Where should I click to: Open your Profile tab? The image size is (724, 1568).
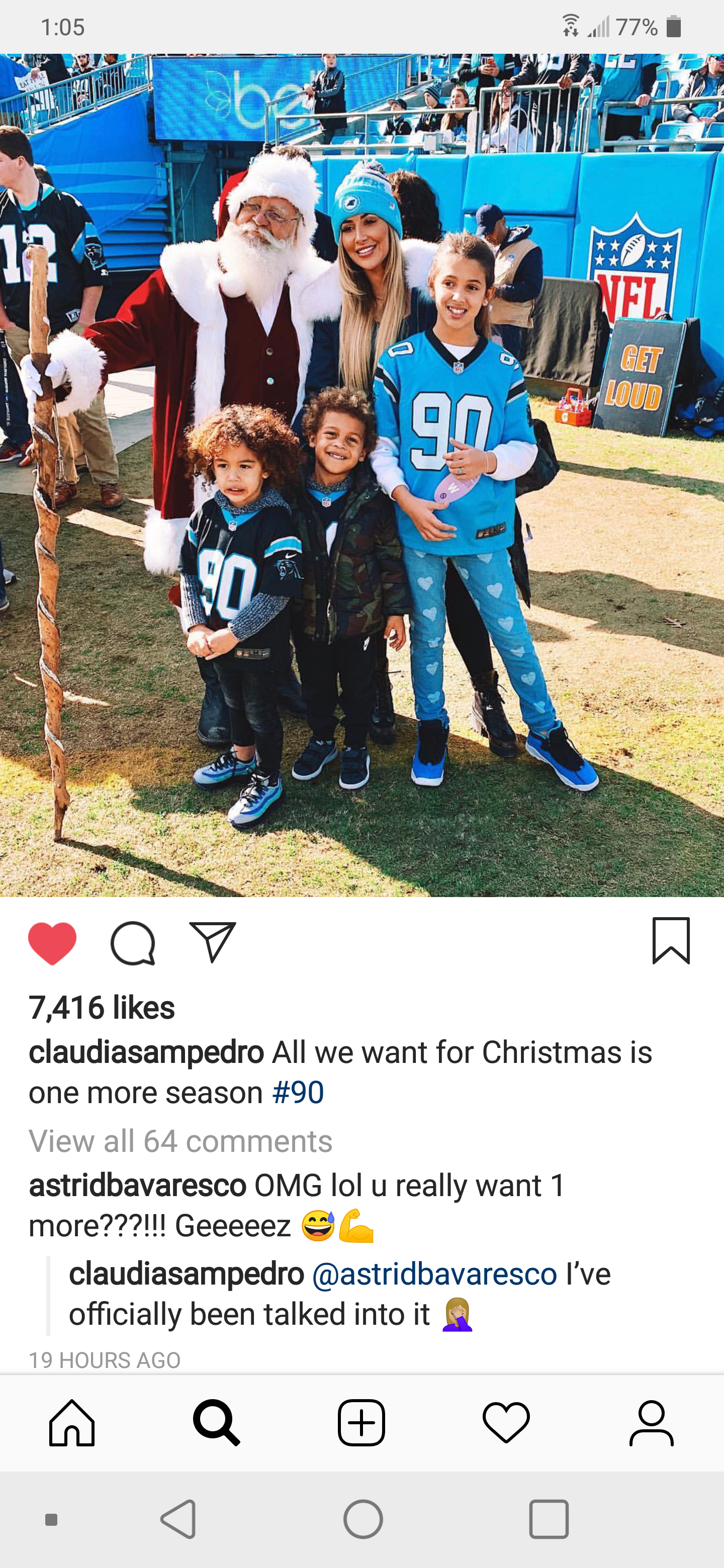pyautogui.click(x=652, y=1423)
